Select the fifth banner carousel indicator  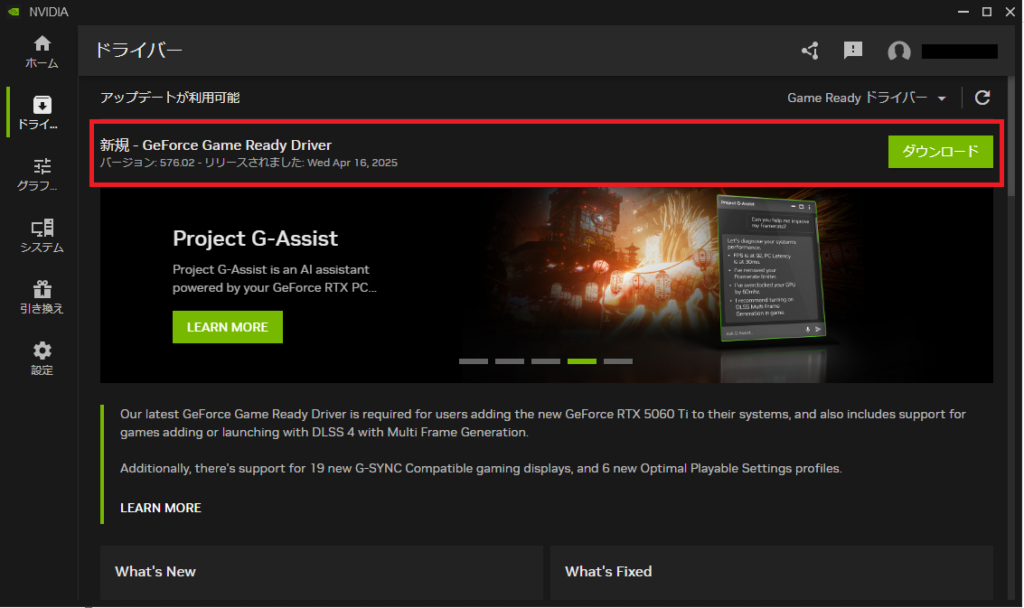click(x=618, y=361)
